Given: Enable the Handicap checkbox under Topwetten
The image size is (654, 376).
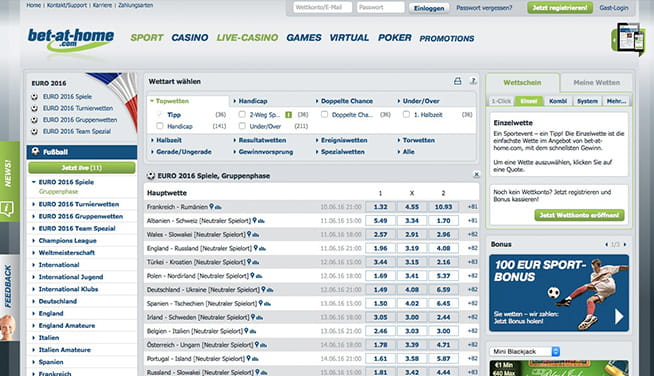Looking at the screenshot, I should [159, 126].
